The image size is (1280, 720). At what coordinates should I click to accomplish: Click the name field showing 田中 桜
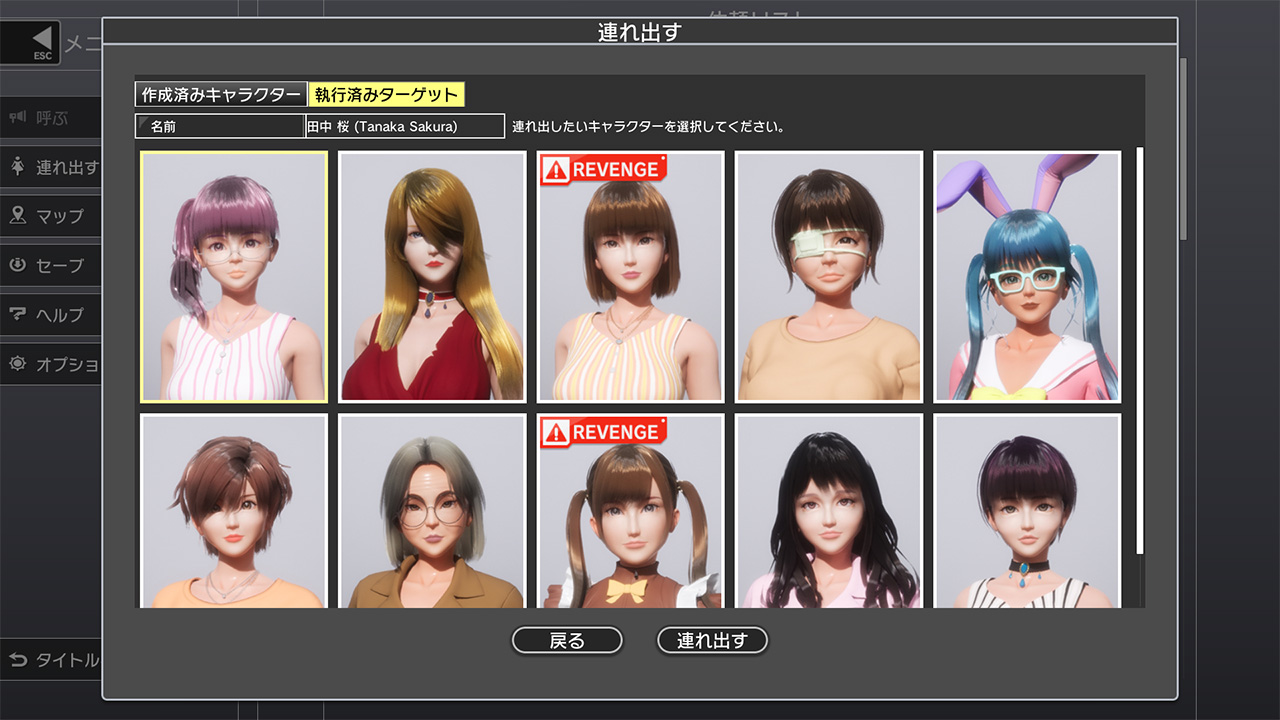pos(404,127)
